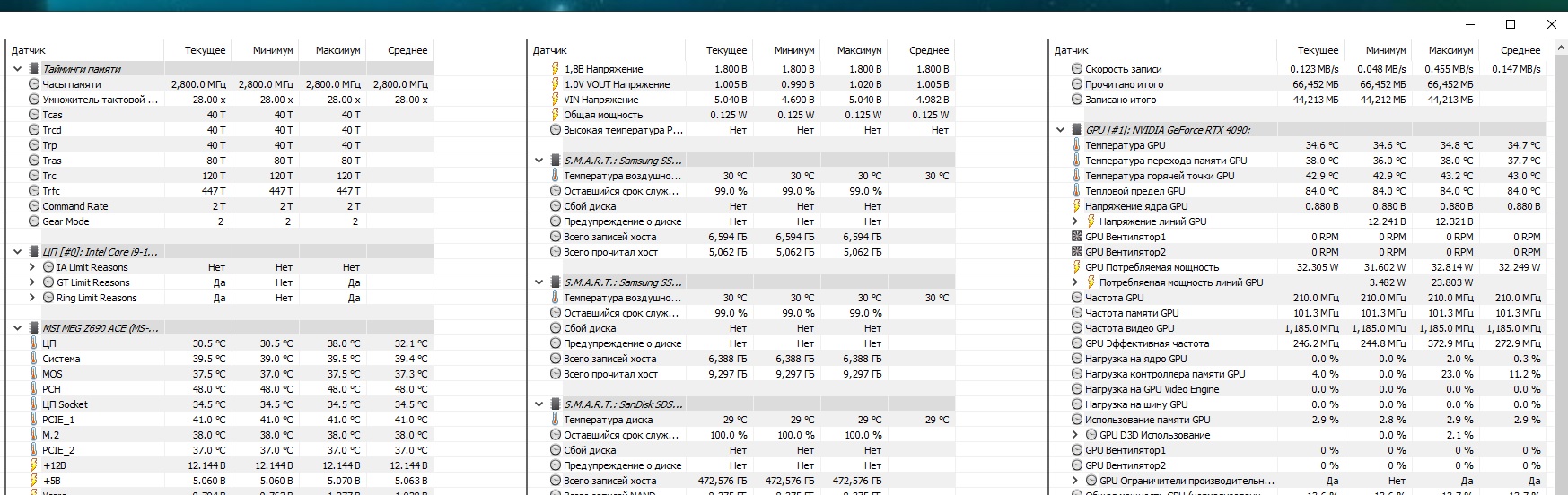Click the Tras timing icon
The image size is (1568, 495).
(x=34, y=161)
